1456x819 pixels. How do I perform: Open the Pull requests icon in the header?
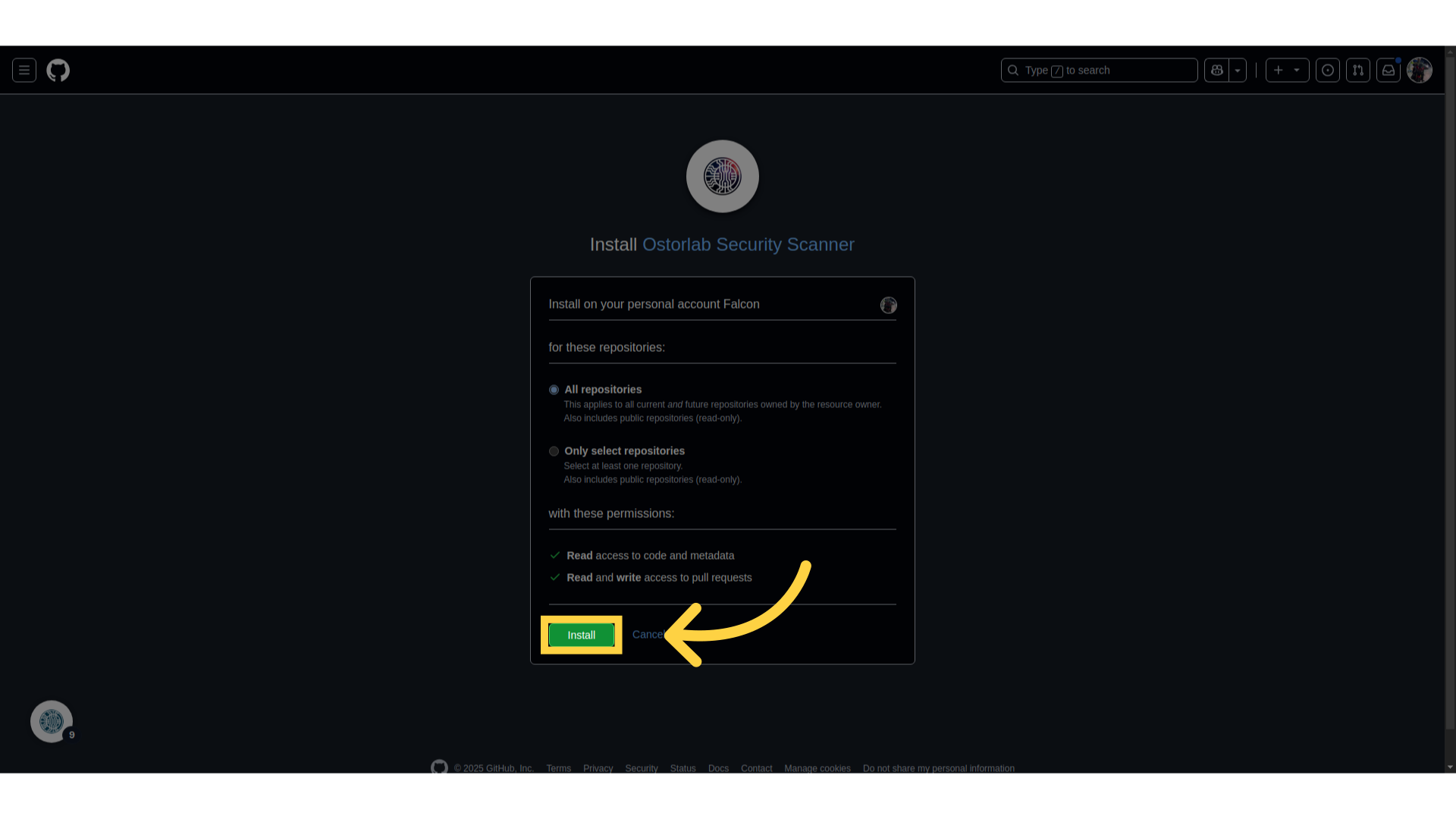tap(1358, 71)
